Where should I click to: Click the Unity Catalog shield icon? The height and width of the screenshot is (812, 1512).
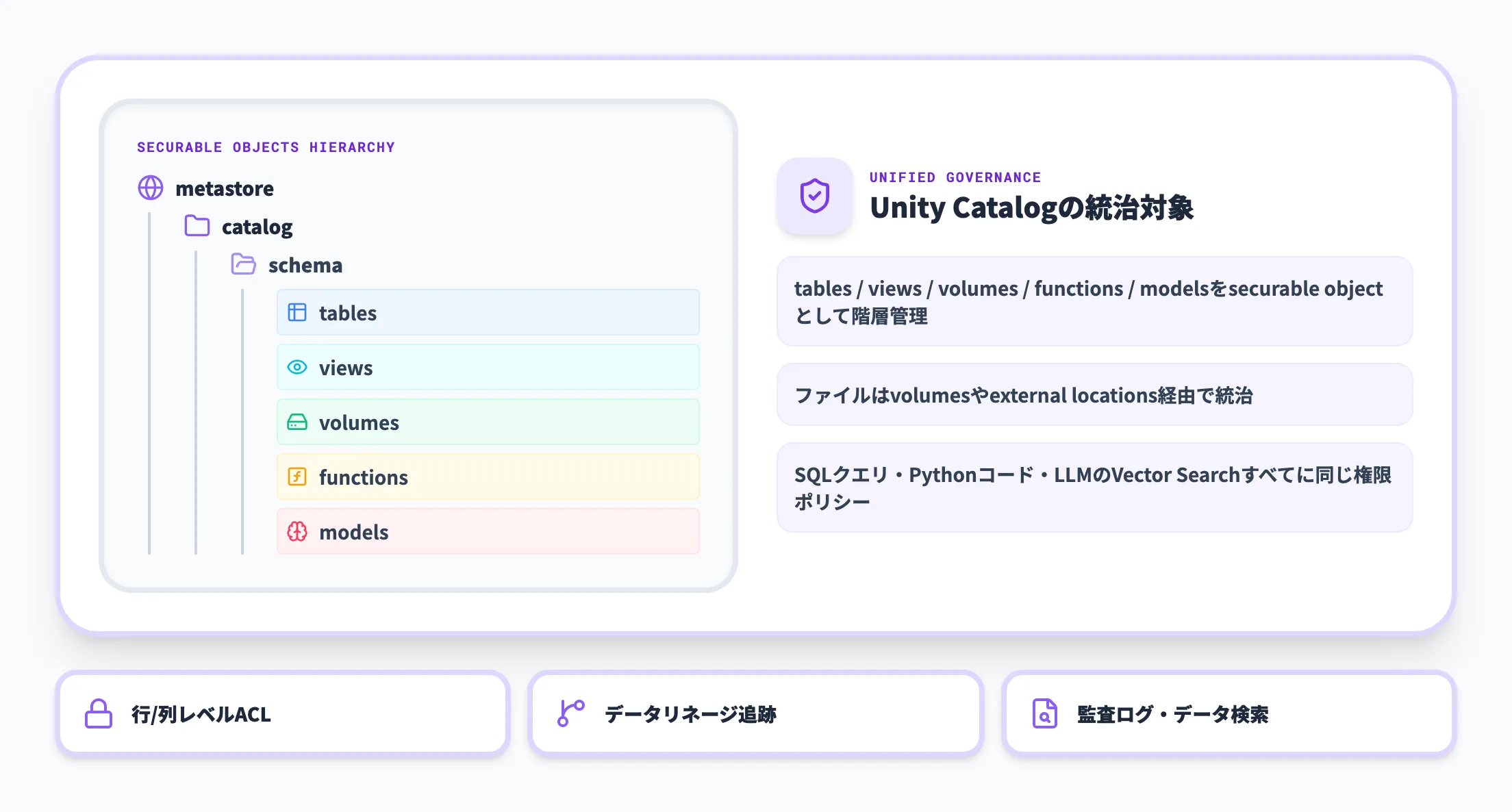click(x=814, y=196)
